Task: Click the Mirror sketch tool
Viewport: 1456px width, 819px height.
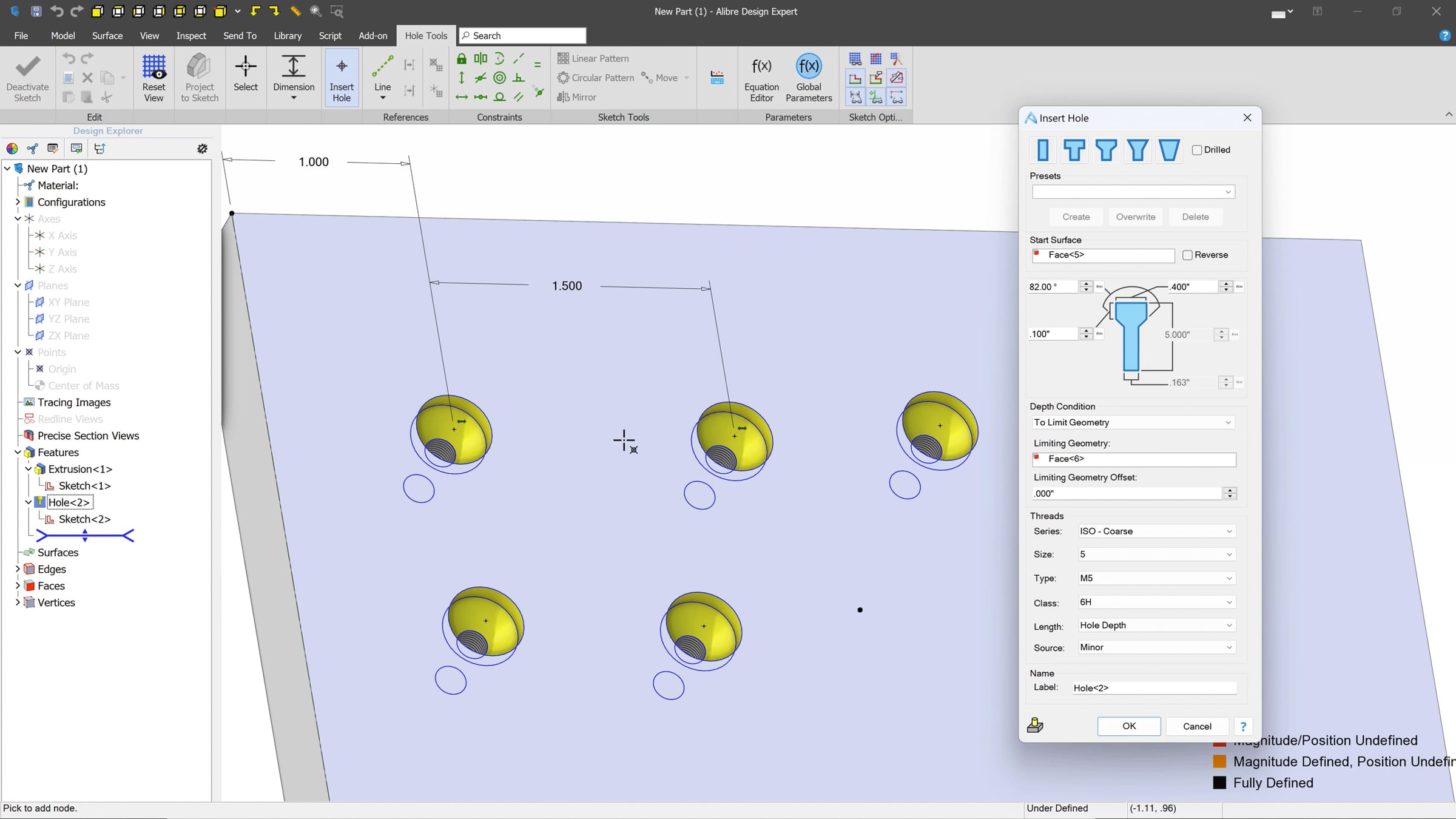Action: (x=577, y=97)
